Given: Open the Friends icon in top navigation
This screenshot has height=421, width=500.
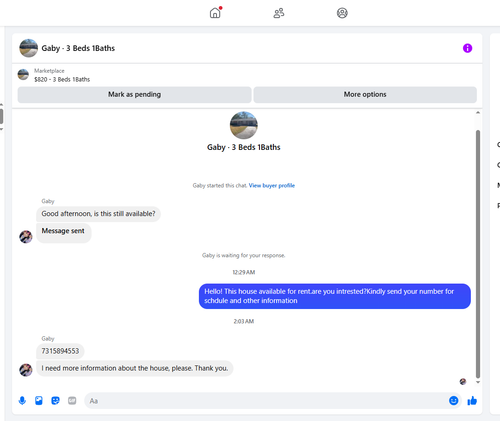Looking at the screenshot, I should (x=279, y=13).
